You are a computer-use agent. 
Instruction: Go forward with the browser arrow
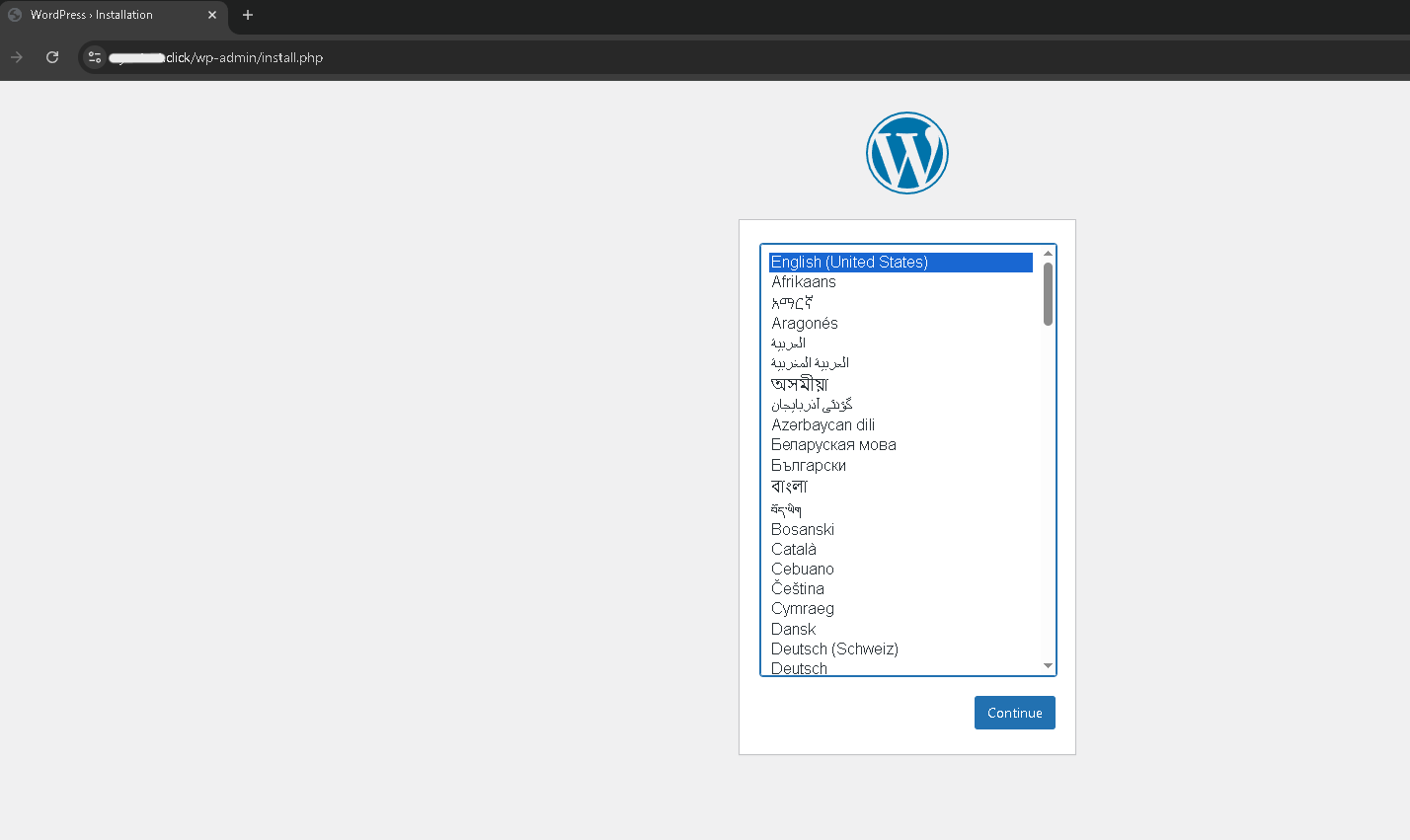17,57
